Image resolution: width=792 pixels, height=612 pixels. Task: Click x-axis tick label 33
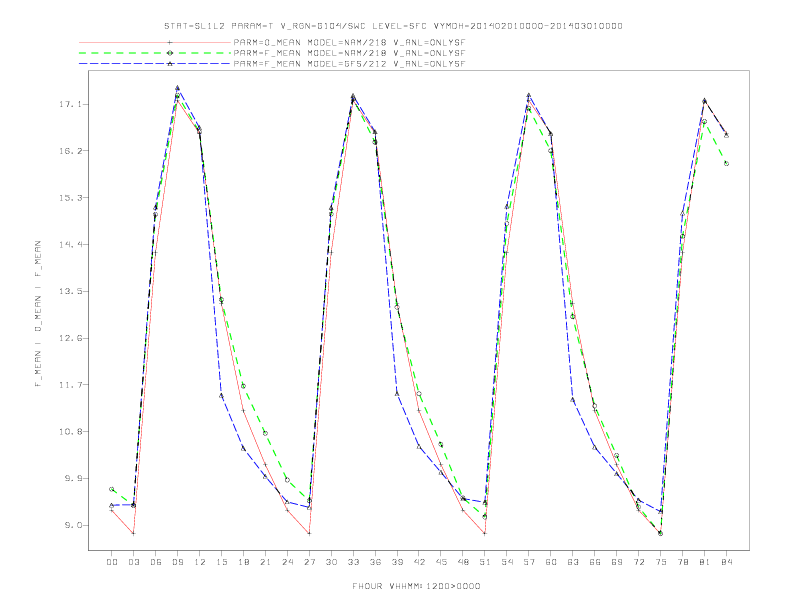point(353,562)
